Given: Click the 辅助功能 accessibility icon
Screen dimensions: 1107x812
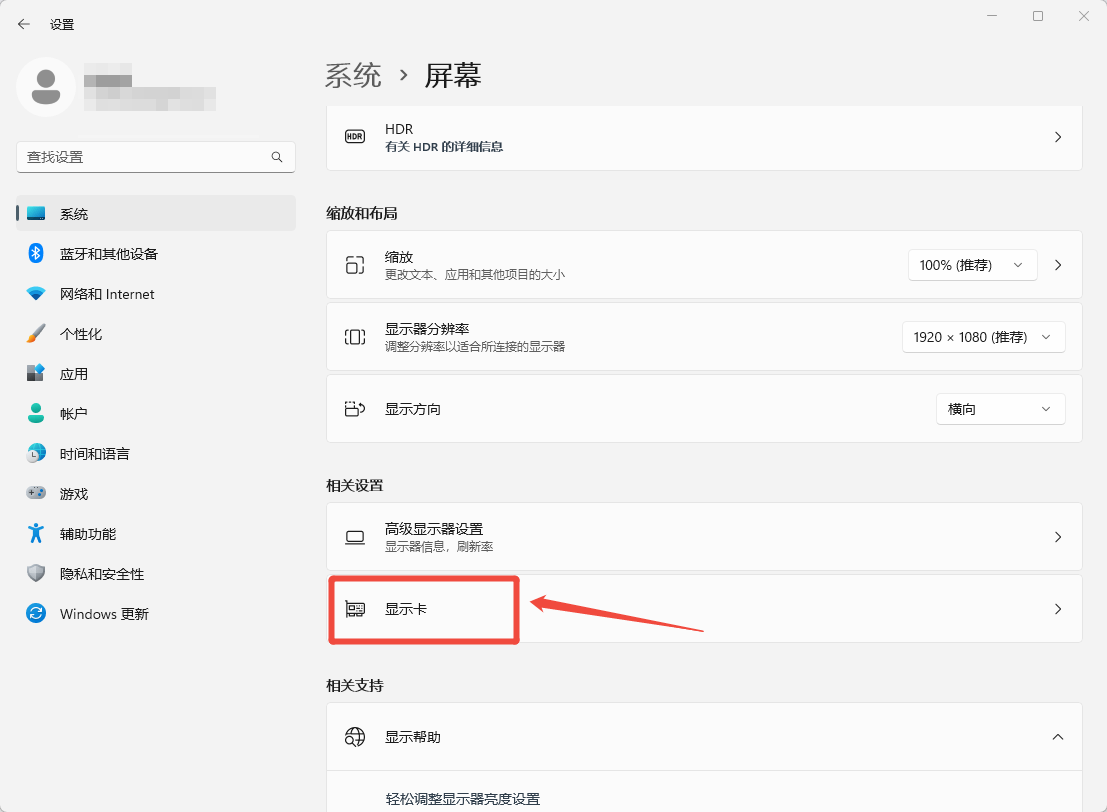Looking at the screenshot, I should click(x=36, y=534).
